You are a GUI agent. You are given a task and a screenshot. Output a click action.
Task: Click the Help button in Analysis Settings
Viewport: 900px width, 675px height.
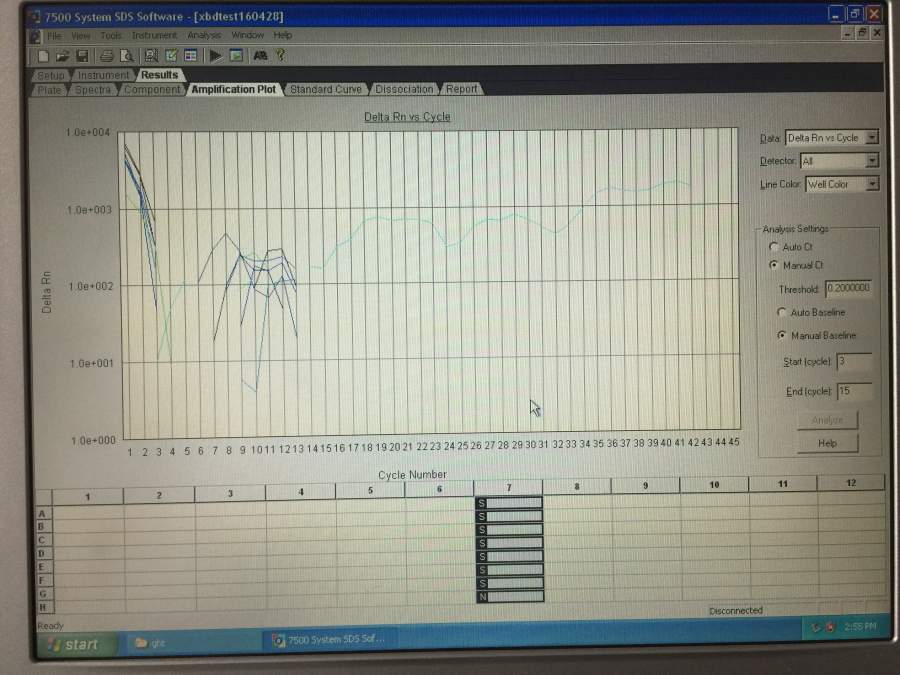[827, 443]
